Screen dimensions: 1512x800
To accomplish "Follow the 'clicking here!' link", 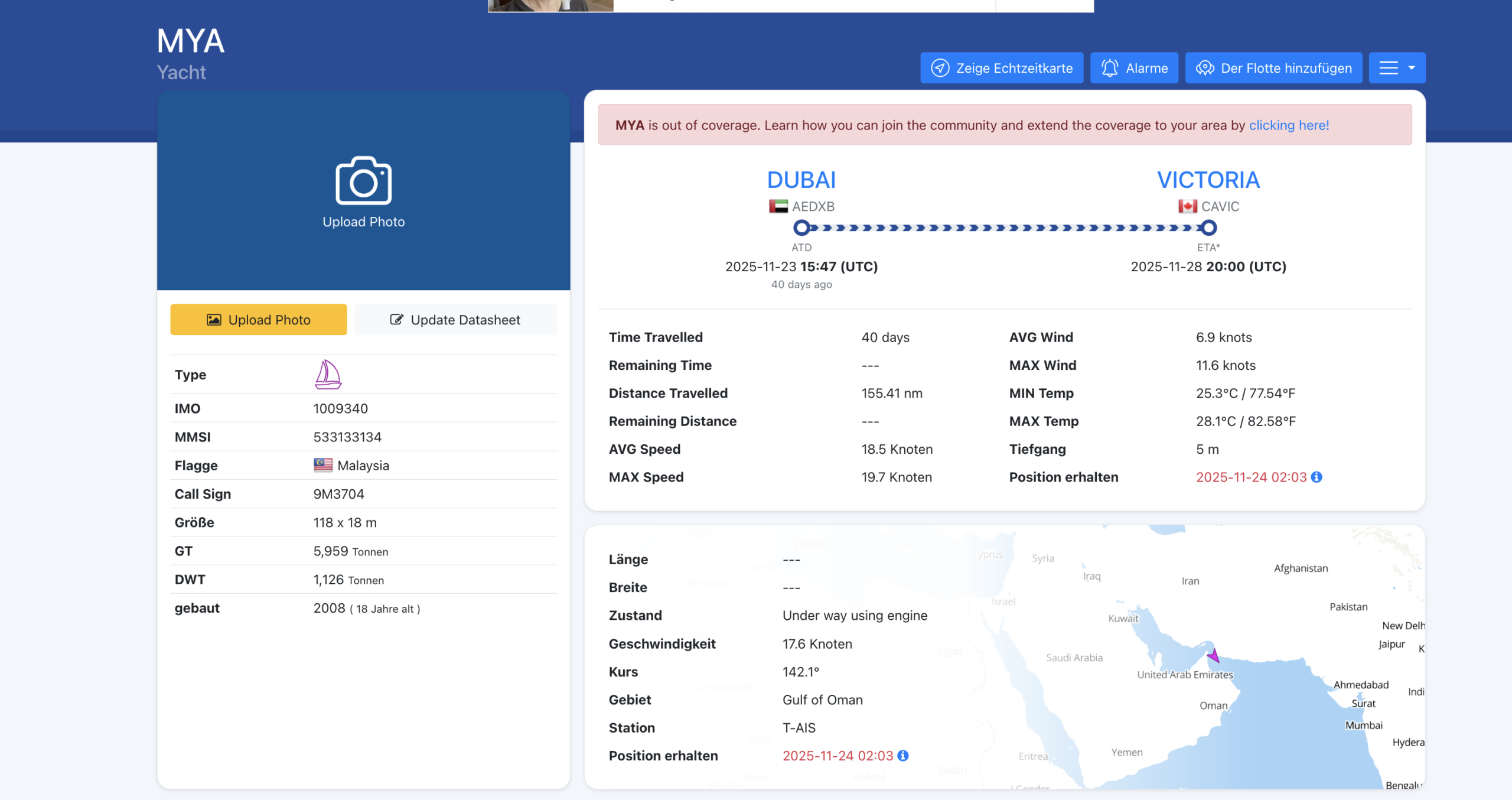I will click(1289, 125).
